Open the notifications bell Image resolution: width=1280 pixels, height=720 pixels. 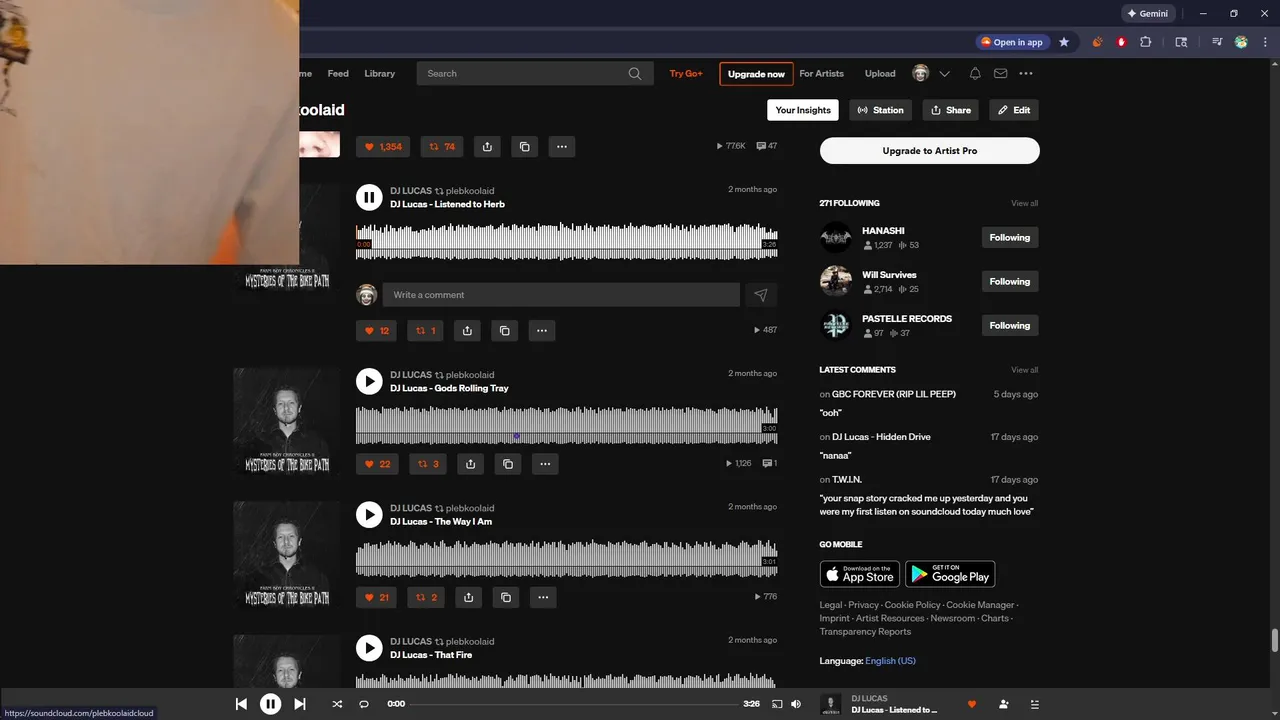click(975, 73)
